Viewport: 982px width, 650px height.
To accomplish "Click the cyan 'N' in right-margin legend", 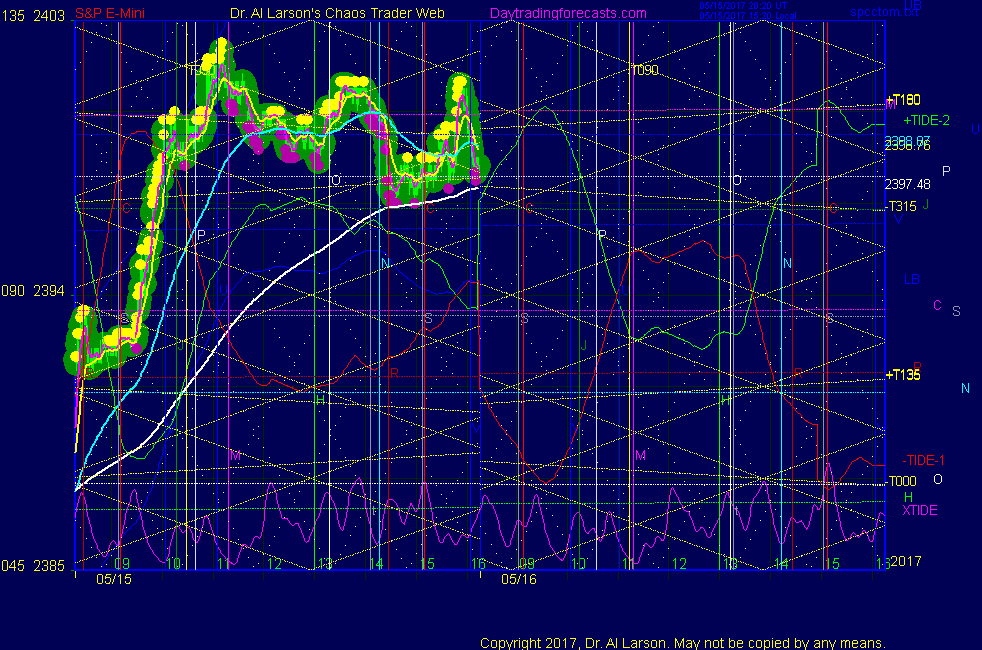I will [x=965, y=389].
